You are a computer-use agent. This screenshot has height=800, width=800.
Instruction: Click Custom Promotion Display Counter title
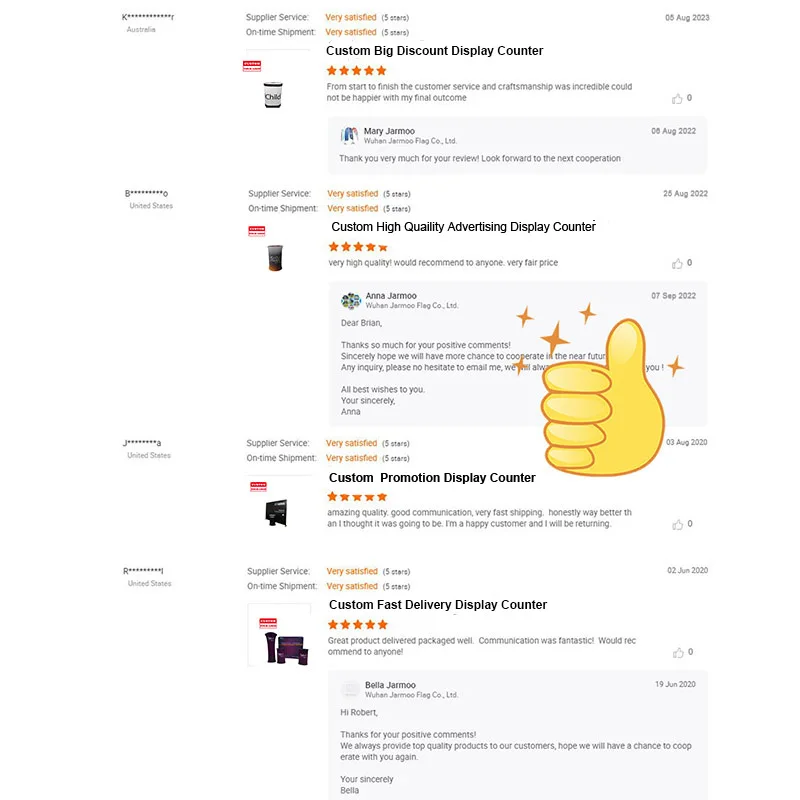point(432,478)
